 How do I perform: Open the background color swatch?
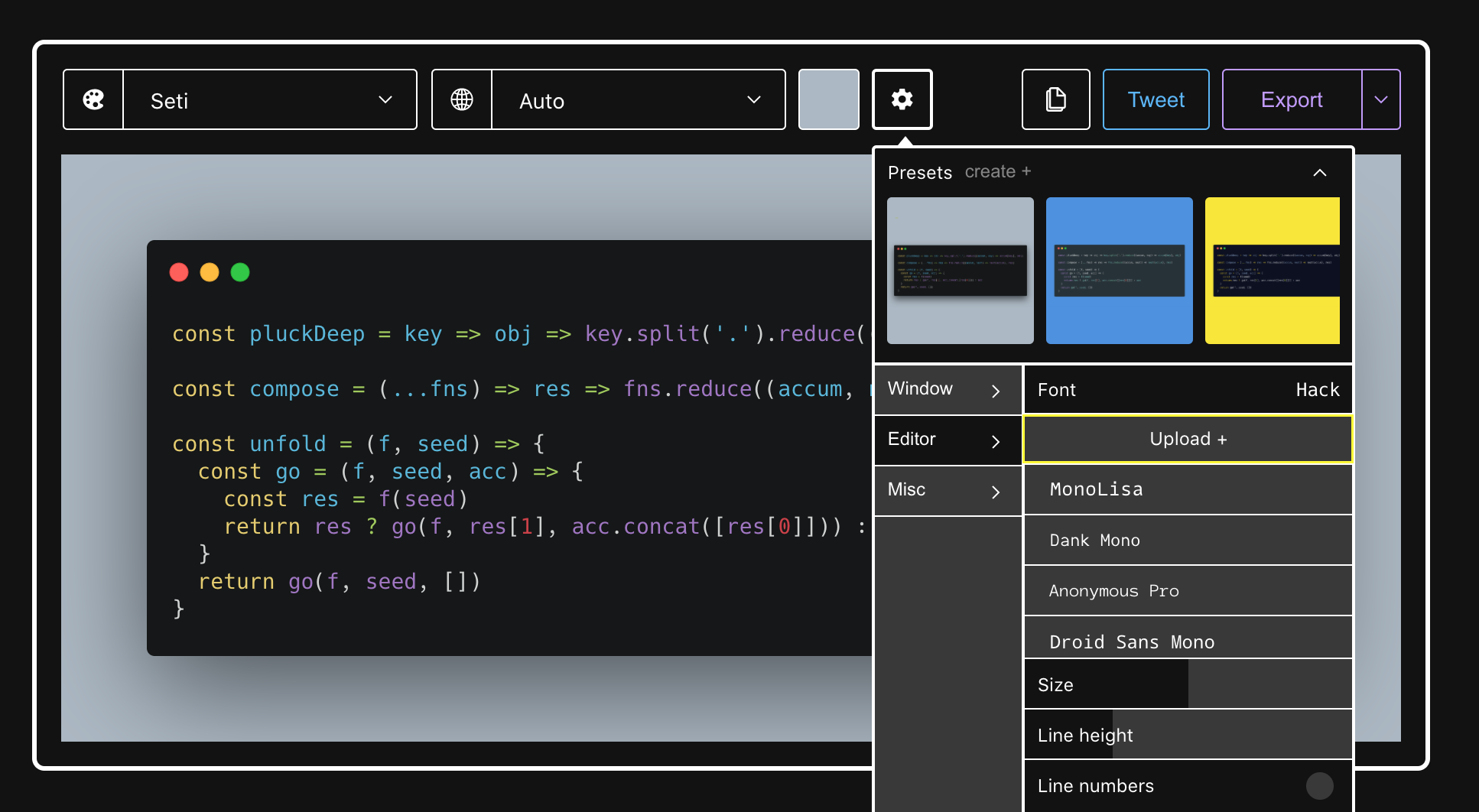coord(829,99)
